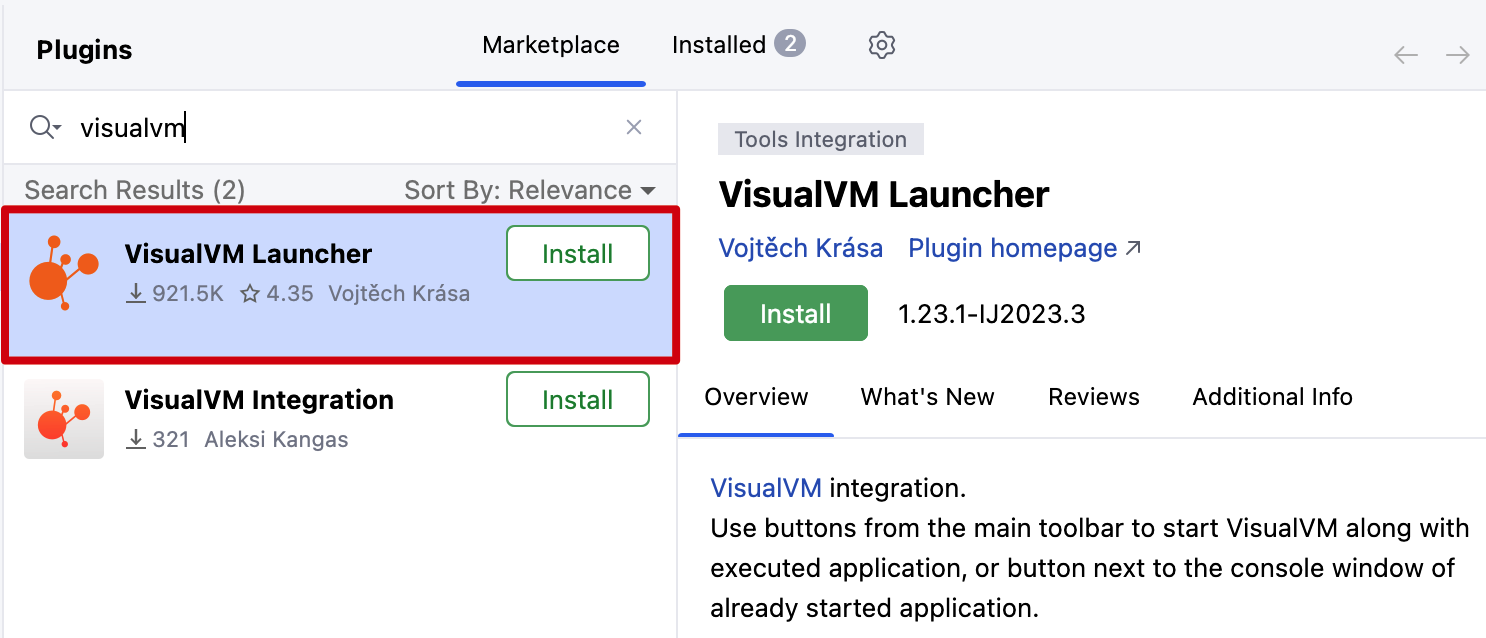Open the Reviews tab

pos(1094,397)
